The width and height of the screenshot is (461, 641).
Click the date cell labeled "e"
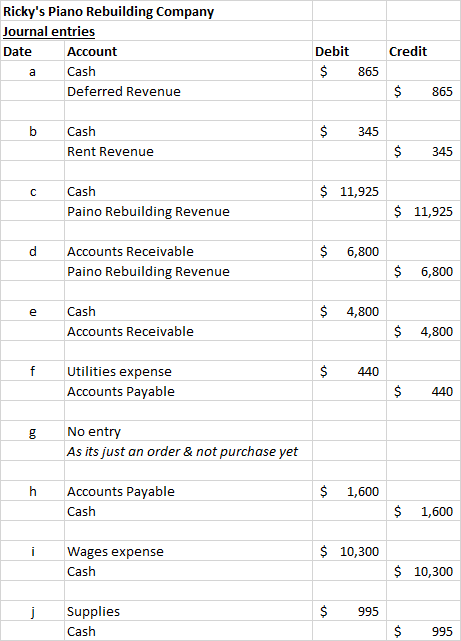pos(32,311)
